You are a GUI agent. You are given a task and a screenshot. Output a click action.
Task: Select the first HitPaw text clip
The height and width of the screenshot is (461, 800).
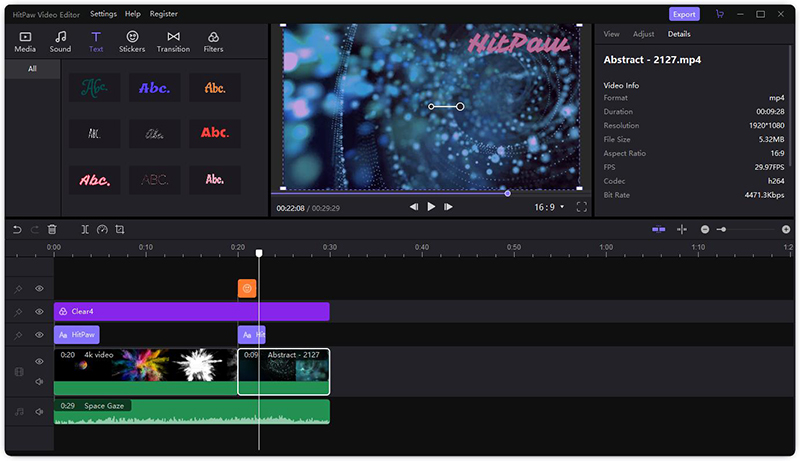point(77,335)
